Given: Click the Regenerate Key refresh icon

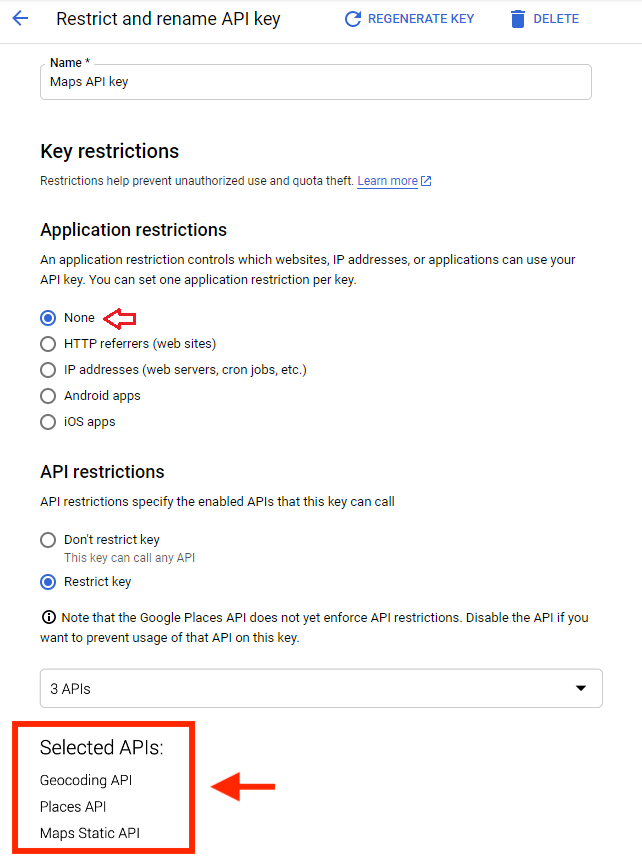Looking at the screenshot, I should tap(353, 19).
